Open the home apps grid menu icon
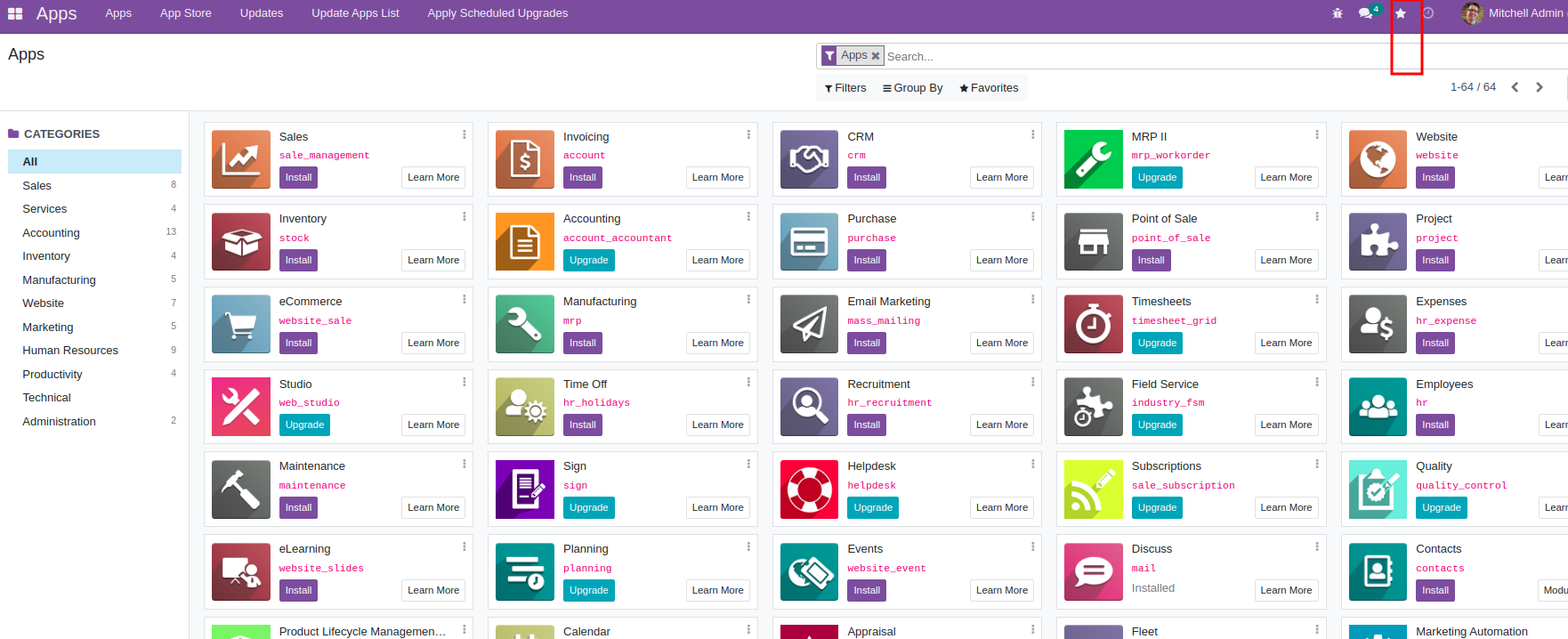The height and width of the screenshot is (639, 1568). tap(15, 13)
